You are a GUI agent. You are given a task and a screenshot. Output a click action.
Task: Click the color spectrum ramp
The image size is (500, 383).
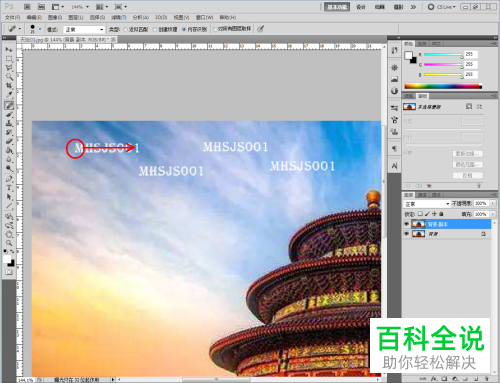point(443,86)
